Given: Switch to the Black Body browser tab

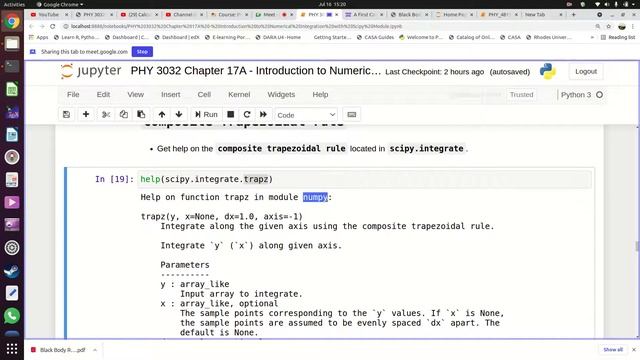Looking at the screenshot, I should (x=409, y=14).
